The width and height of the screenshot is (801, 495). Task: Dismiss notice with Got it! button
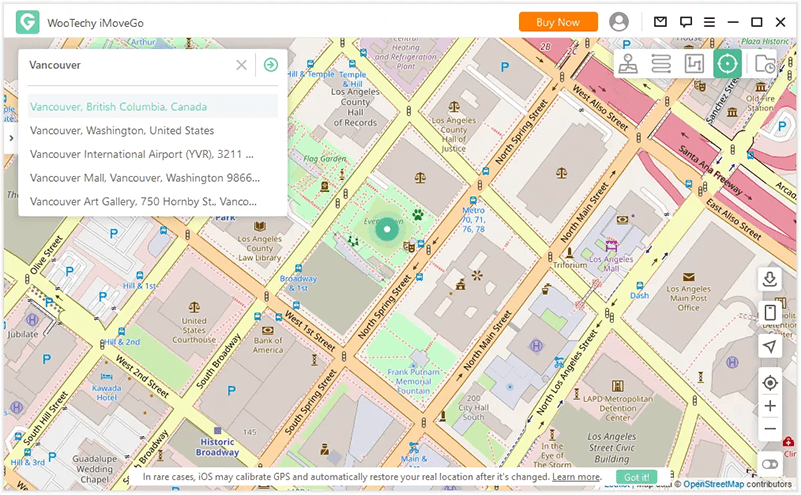(637, 478)
